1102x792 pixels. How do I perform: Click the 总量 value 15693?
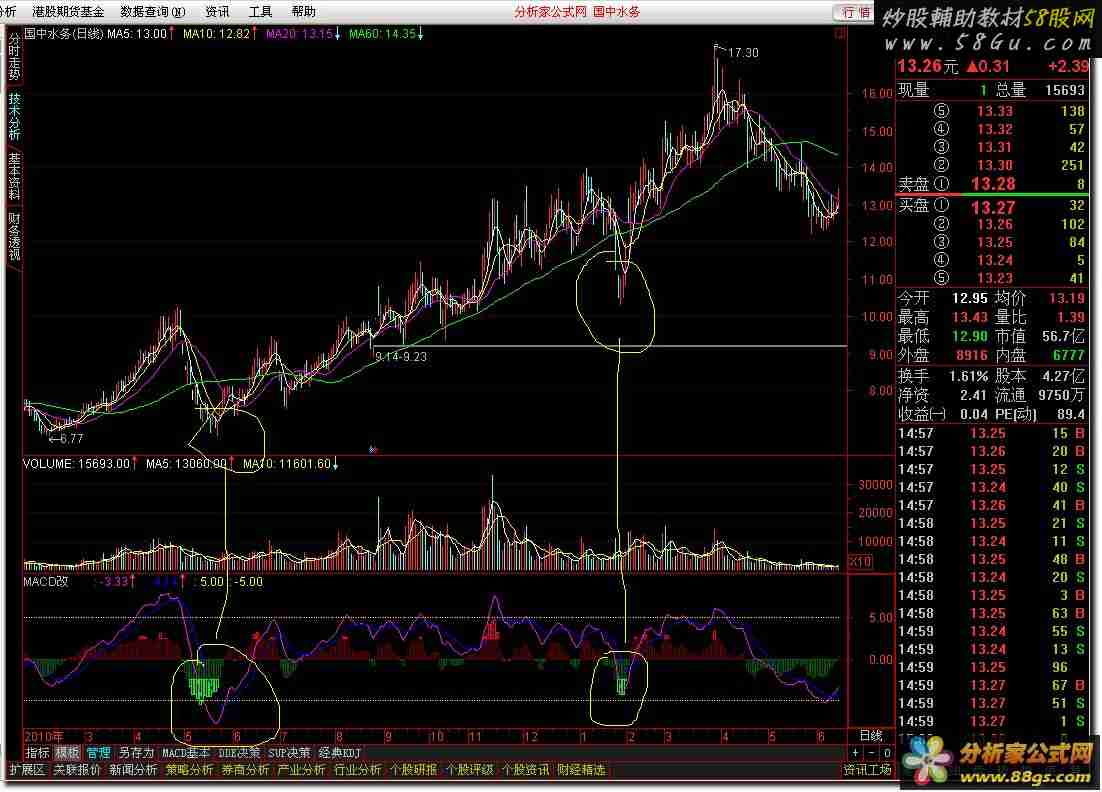1065,90
